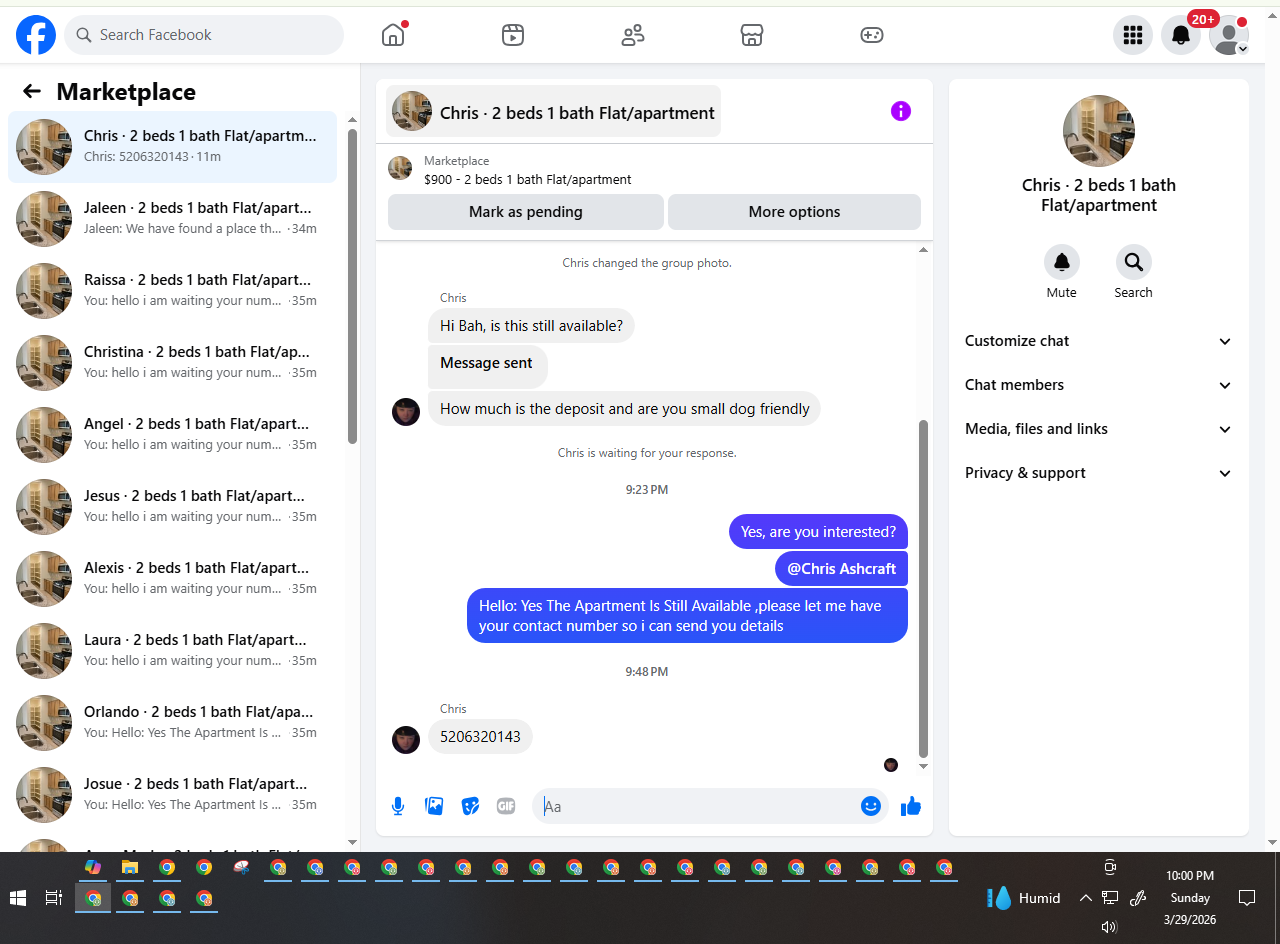Click Chris's avatar beside the 5206320143 message
The width and height of the screenshot is (1280, 944).
tap(406, 739)
